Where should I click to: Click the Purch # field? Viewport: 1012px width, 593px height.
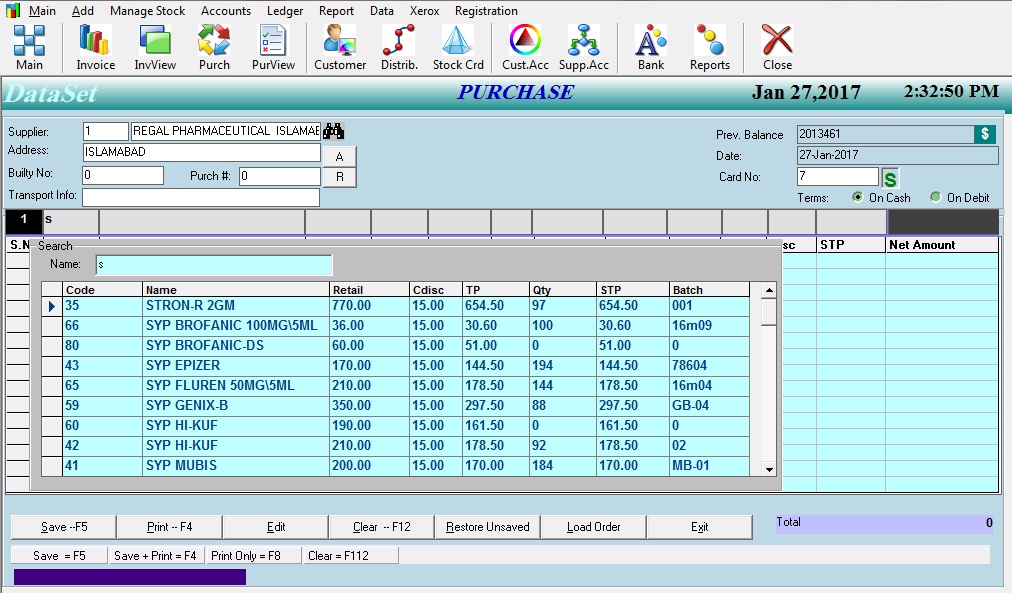[280, 176]
